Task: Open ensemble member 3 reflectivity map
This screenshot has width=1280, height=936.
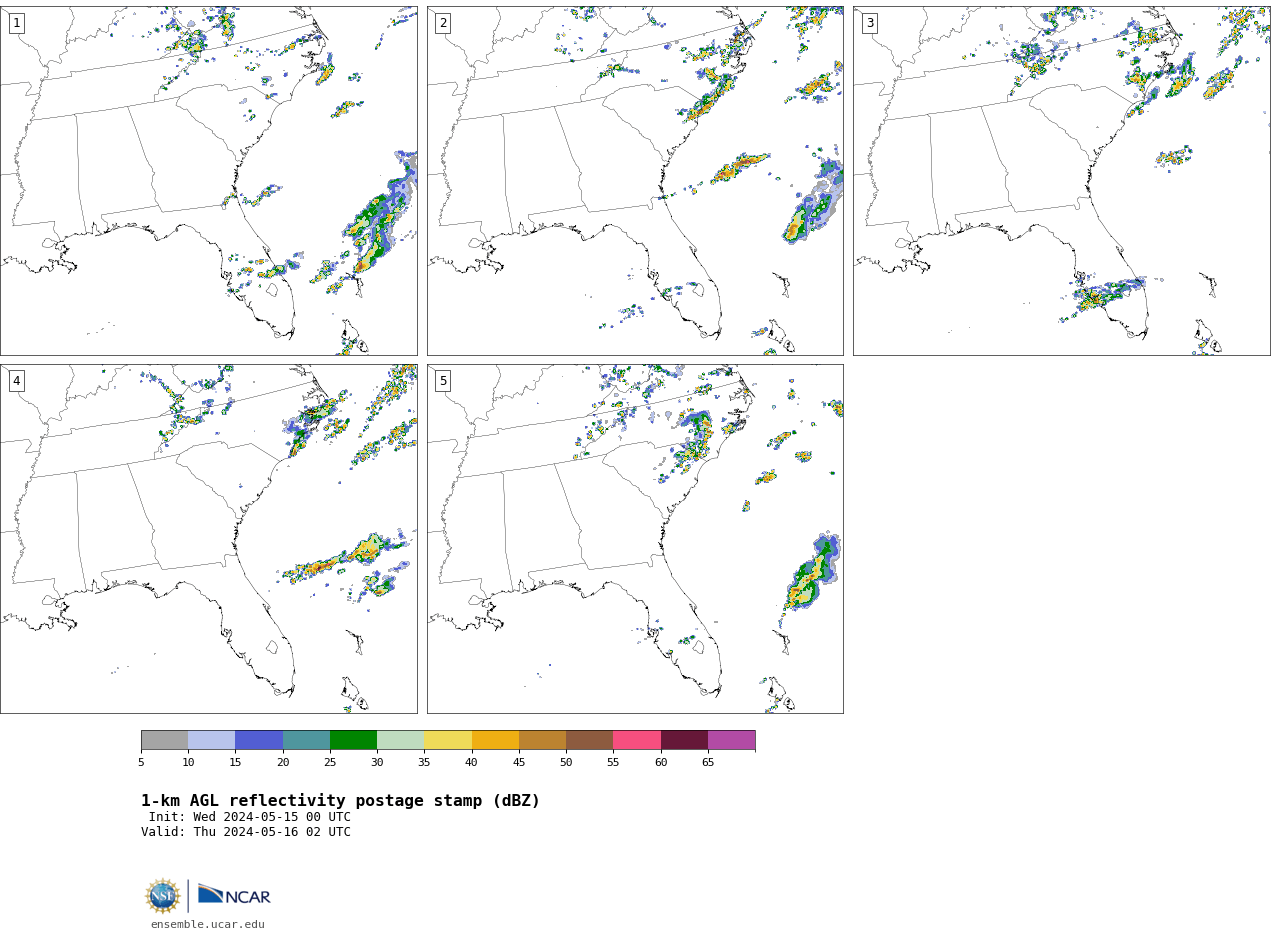Action: (1061, 181)
